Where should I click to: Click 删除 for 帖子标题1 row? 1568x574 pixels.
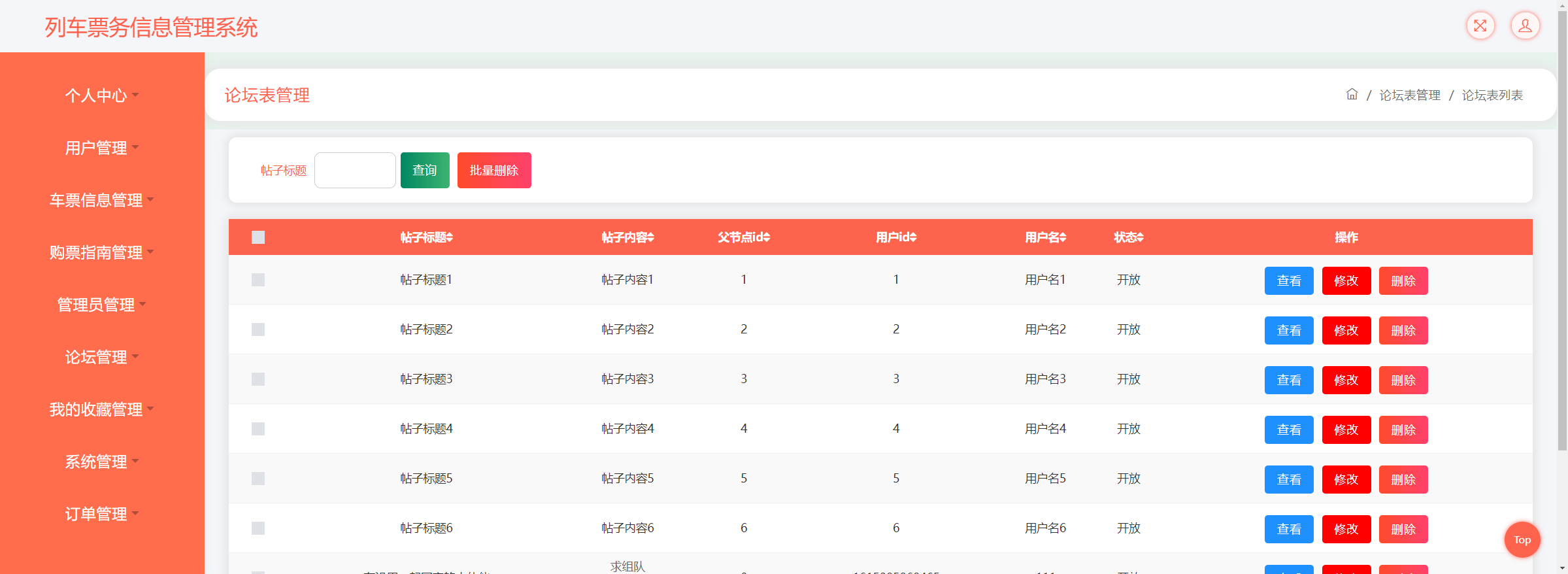(1403, 280)
